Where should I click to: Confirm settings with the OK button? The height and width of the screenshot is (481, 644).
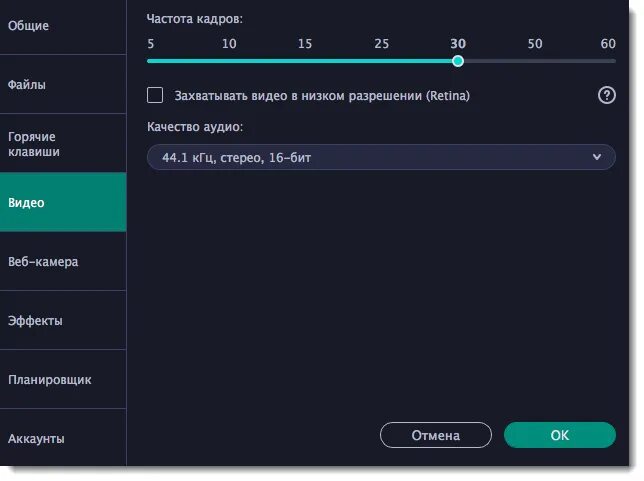pyautogui.click(x=559, y=435)
